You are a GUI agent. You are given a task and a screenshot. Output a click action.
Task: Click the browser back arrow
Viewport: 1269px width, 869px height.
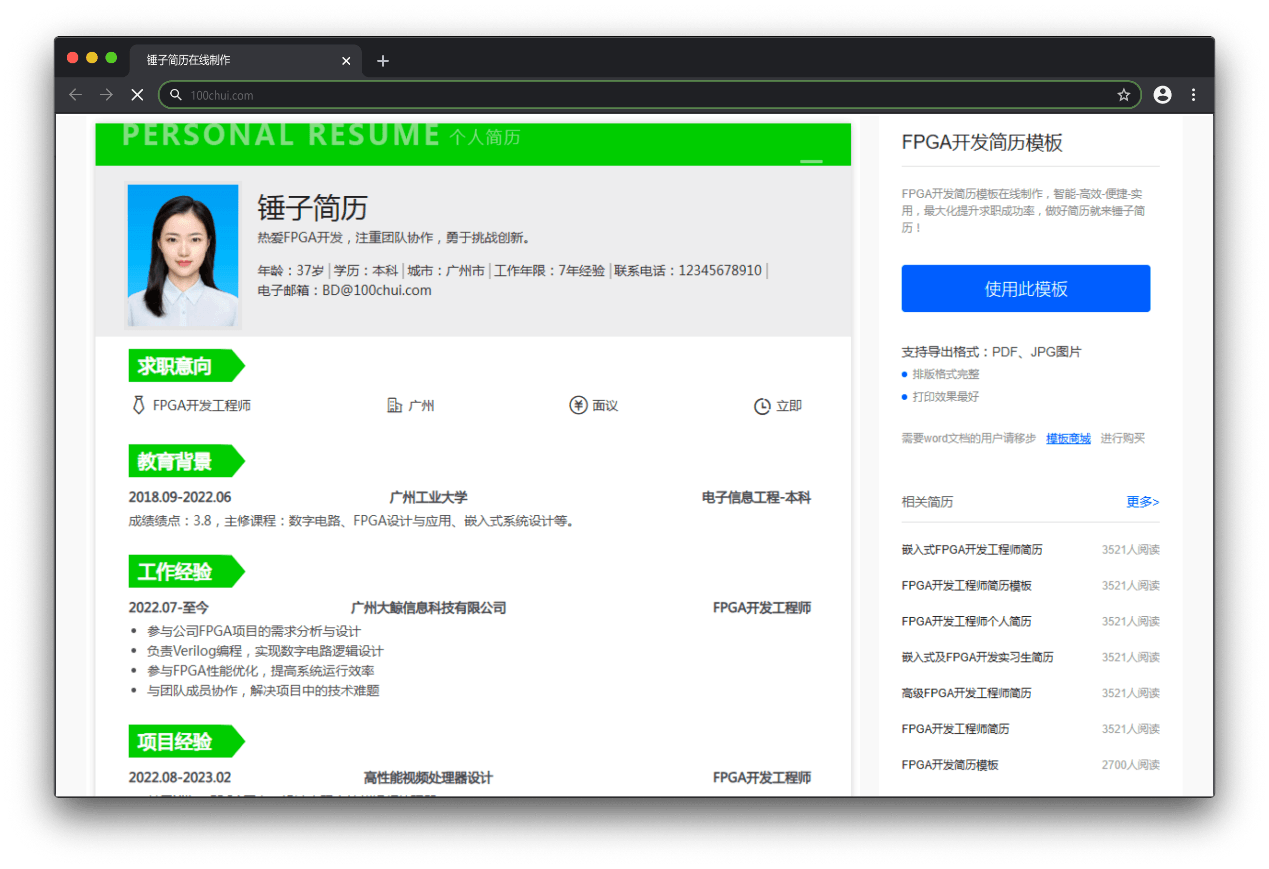coord(75,95)
